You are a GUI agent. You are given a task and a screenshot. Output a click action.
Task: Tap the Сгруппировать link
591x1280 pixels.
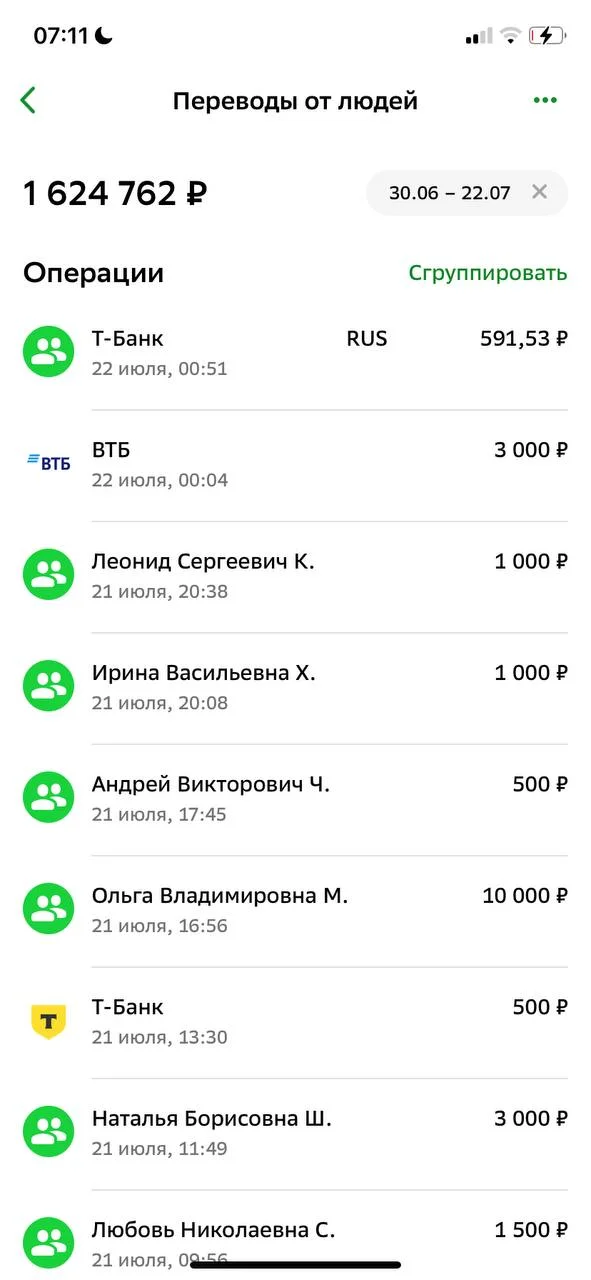[x=487, y=271]
